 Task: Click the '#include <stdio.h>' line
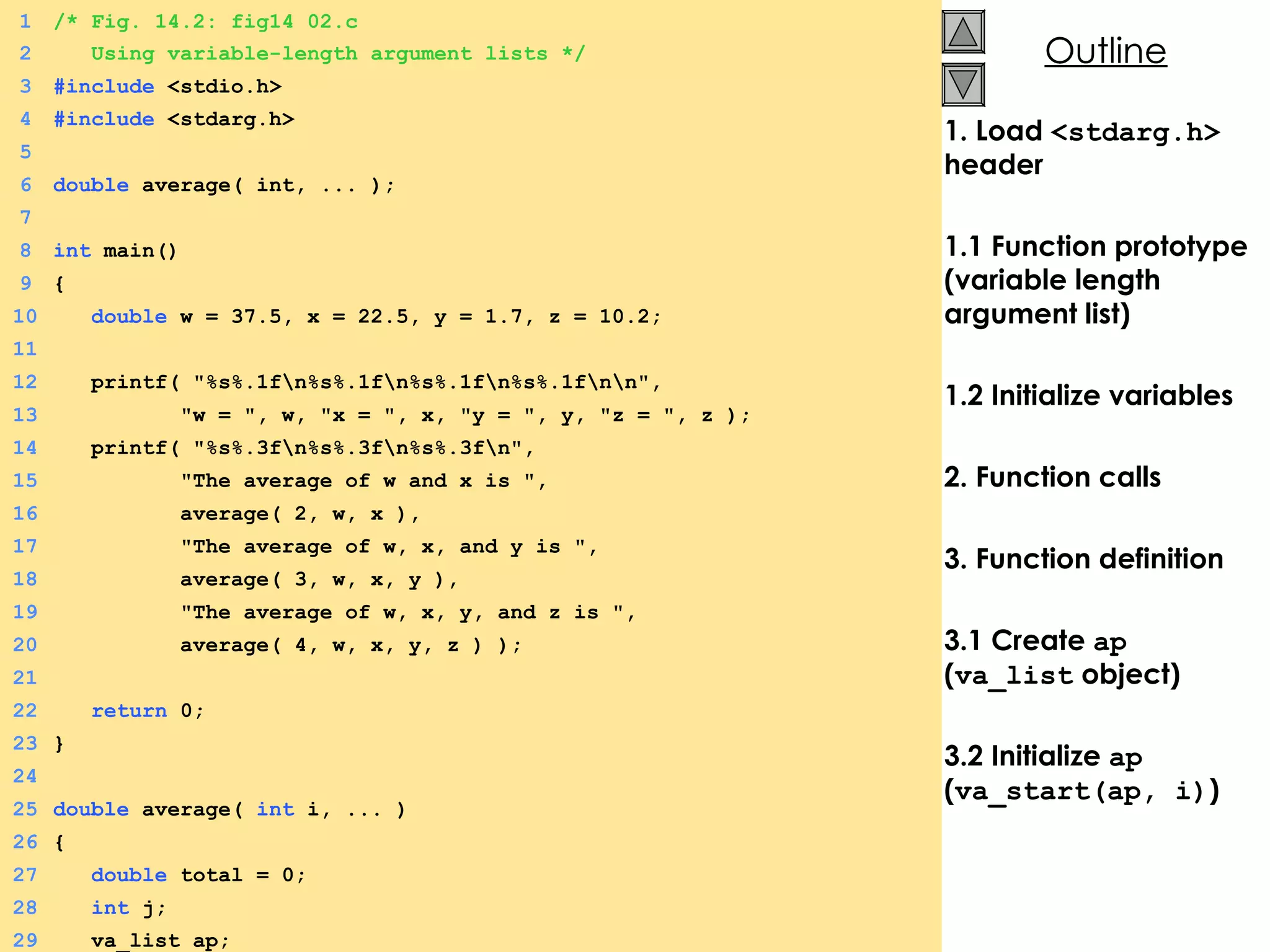[x=167, y=87]
